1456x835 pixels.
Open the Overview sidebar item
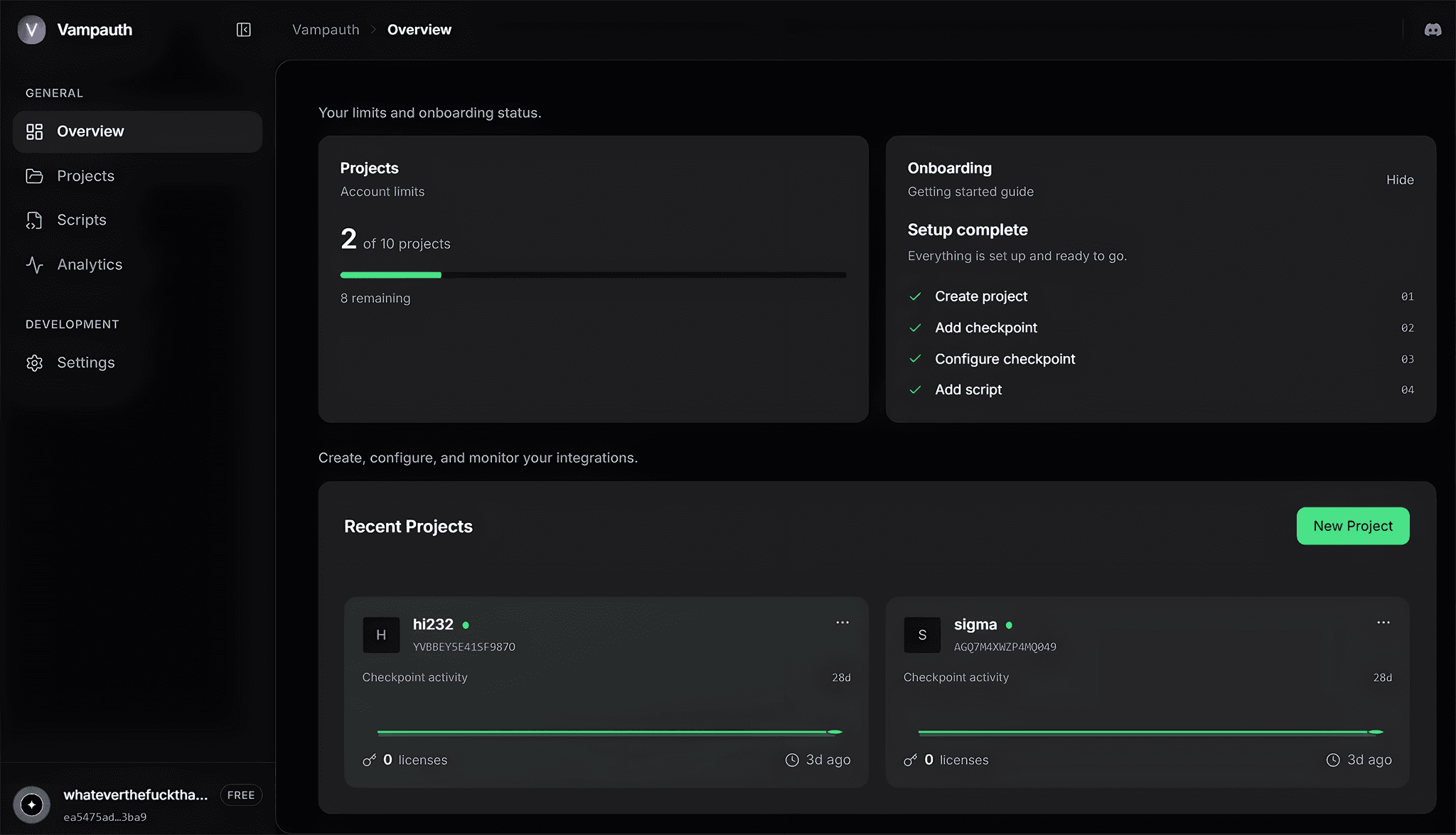click(138, 131)
